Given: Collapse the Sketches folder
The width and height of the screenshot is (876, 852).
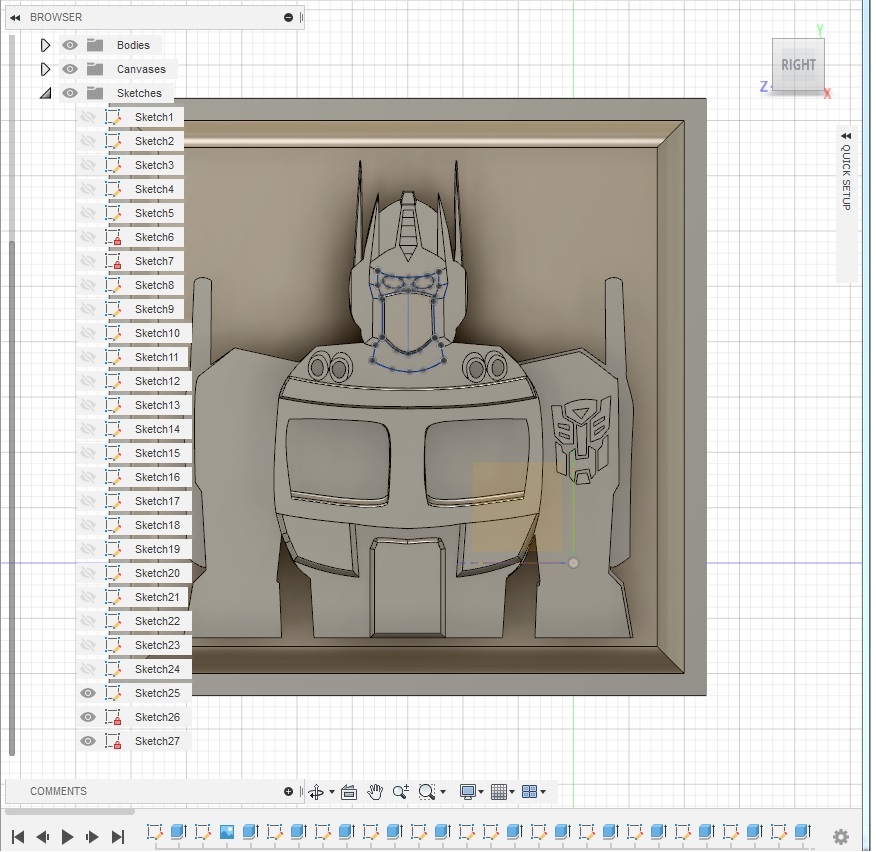Looking at the screenshot, I should pyautogui.click(x=45, y=93).
